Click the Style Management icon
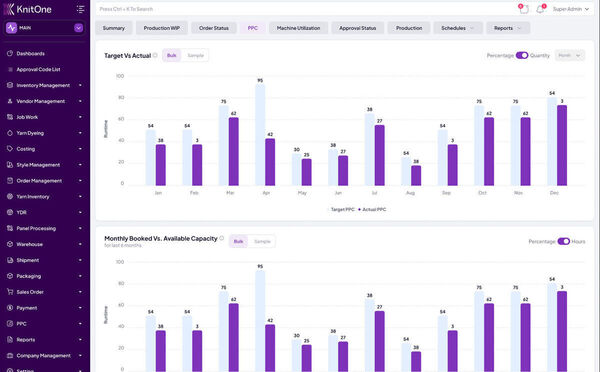 [10, 165]
